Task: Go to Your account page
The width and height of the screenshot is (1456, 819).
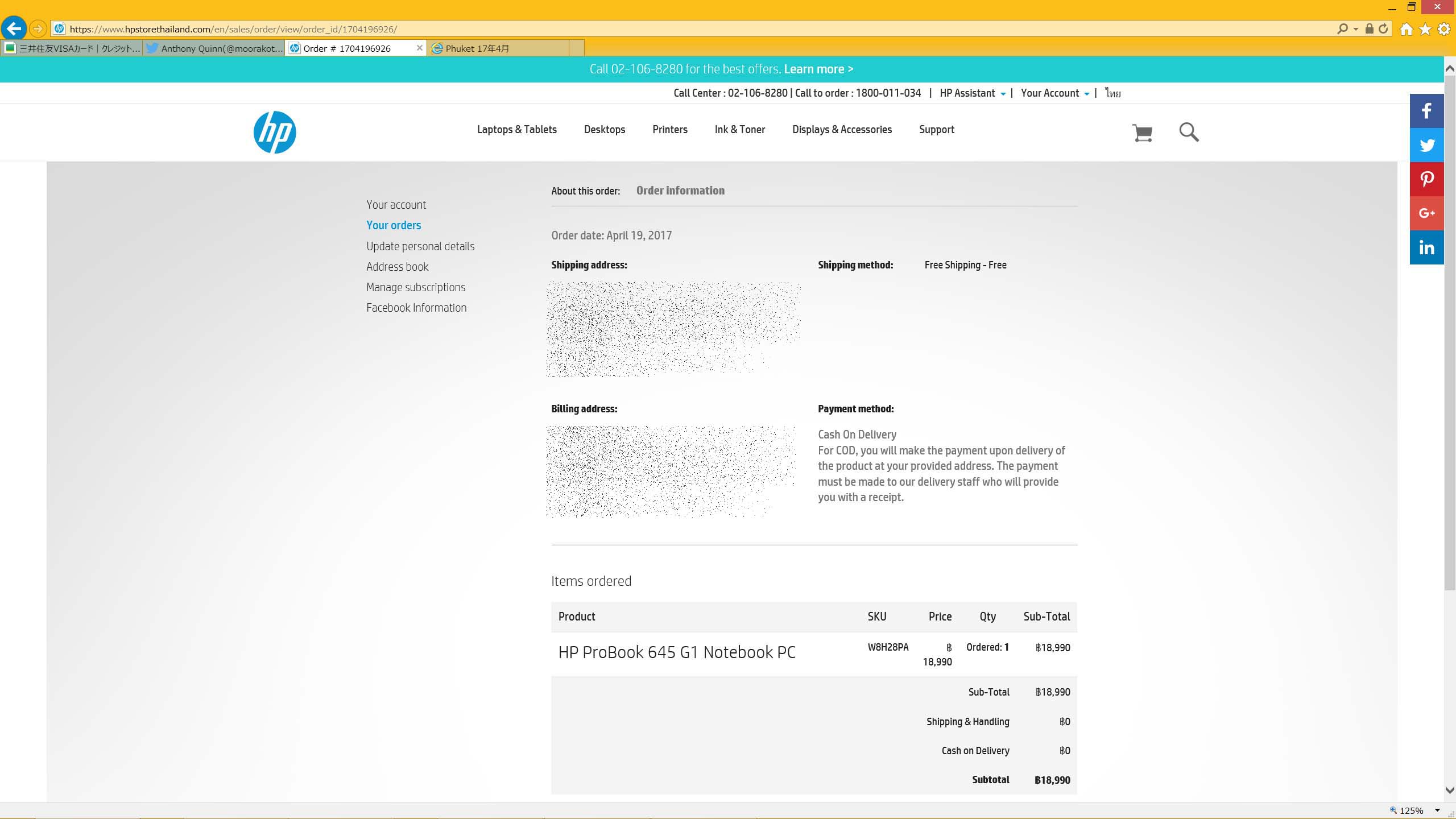Action: [396, 205]
